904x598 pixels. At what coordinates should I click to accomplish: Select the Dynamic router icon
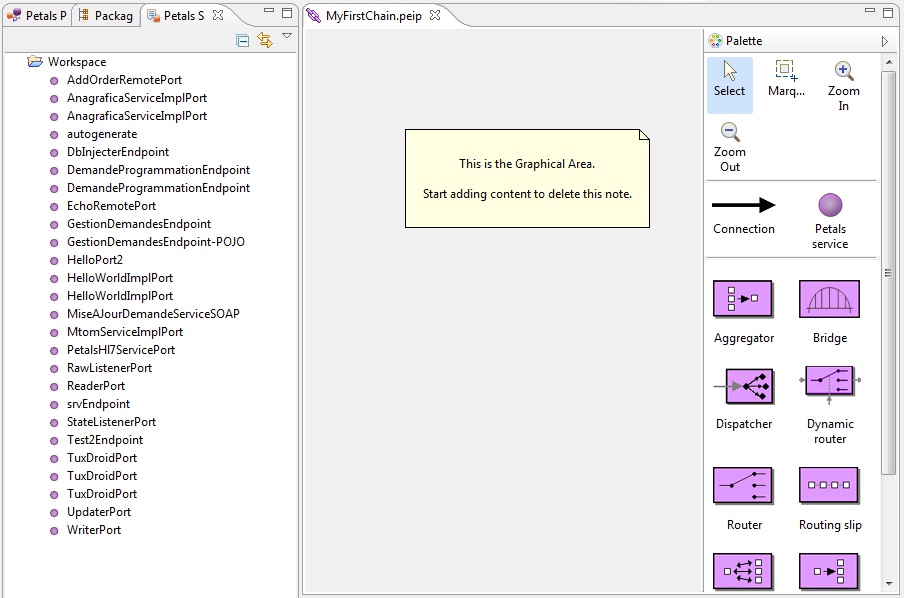click(829, 385)
